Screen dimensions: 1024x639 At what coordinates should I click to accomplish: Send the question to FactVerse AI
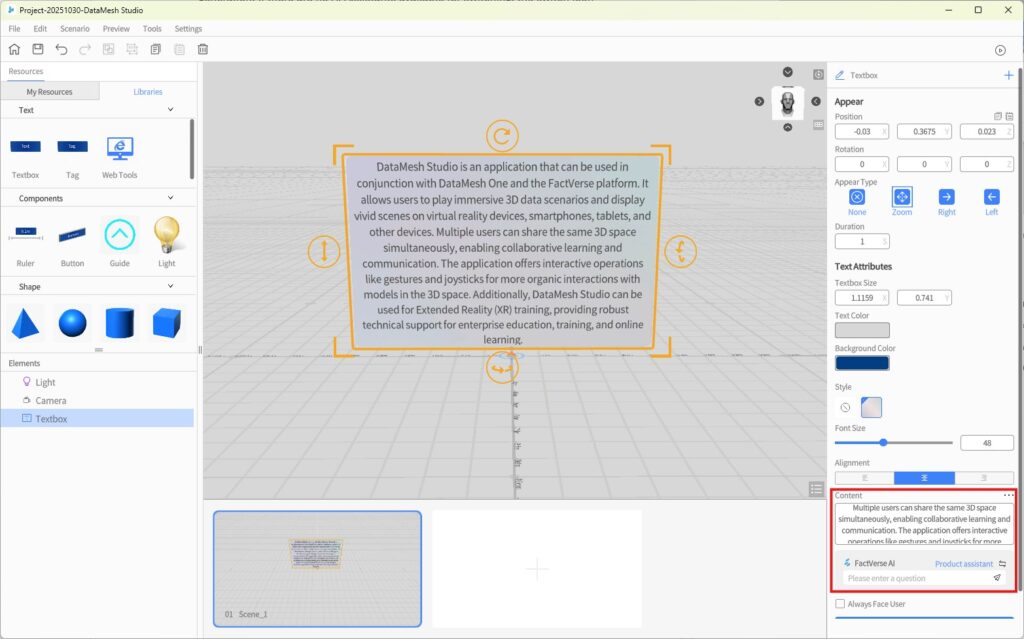(x=996, y=578)
